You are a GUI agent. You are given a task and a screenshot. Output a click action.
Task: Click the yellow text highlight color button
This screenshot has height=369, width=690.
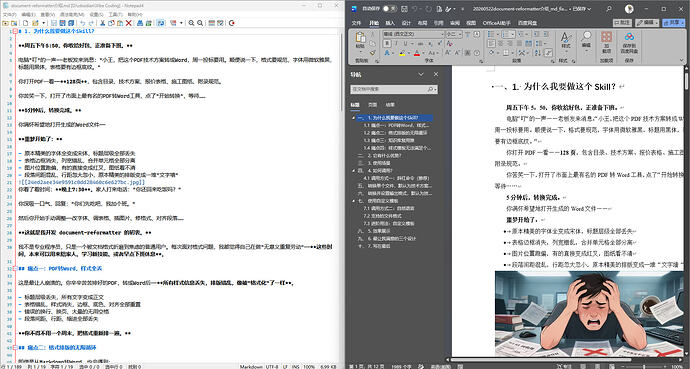(402, 53)
